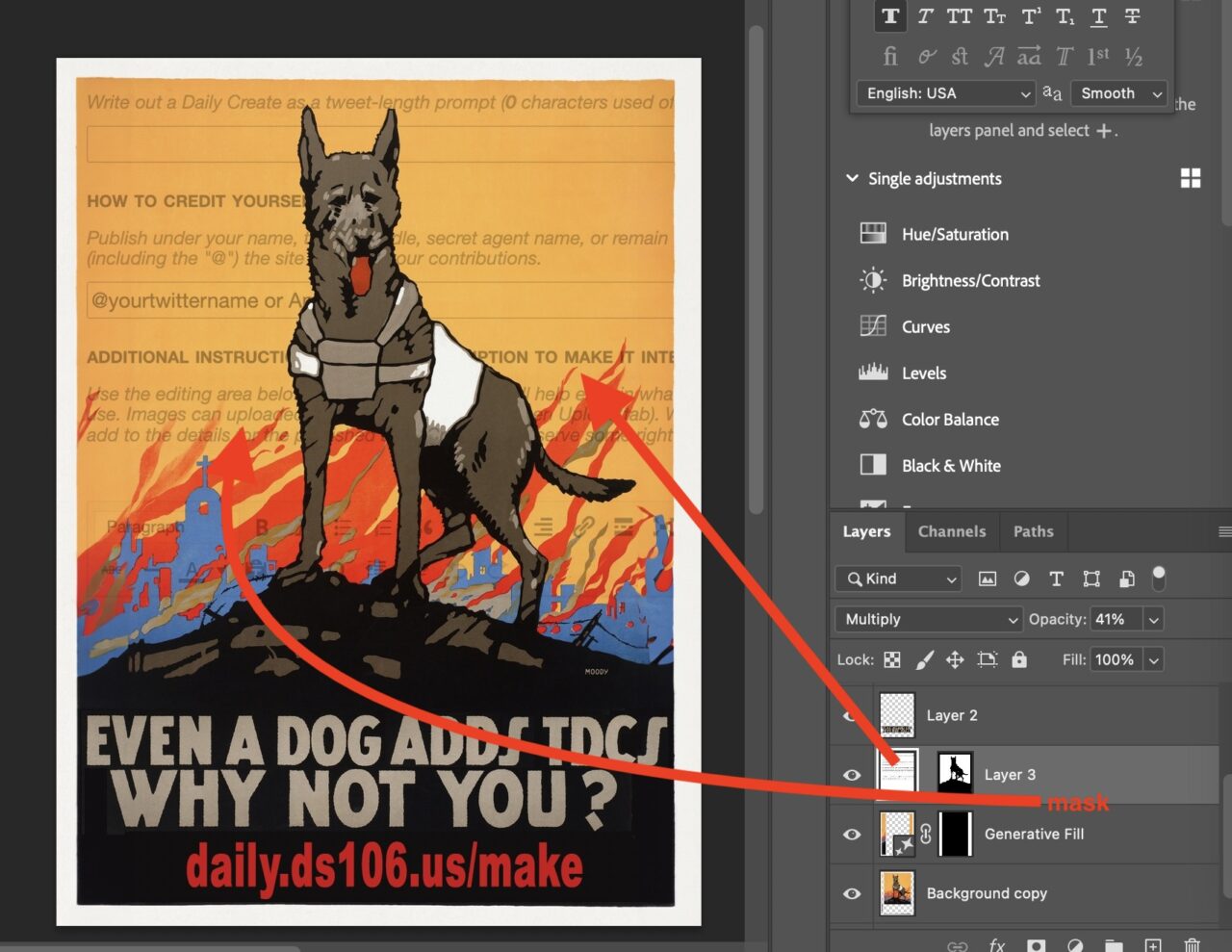Toggle Faux Bold text style
The image size is (1232, 952).
point(890,16)
